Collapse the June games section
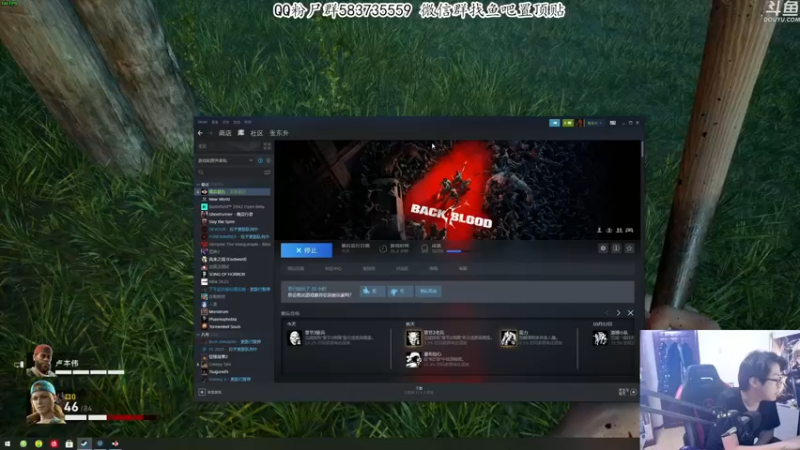This screenshot has width=800, height=450. tap(198, 335)
